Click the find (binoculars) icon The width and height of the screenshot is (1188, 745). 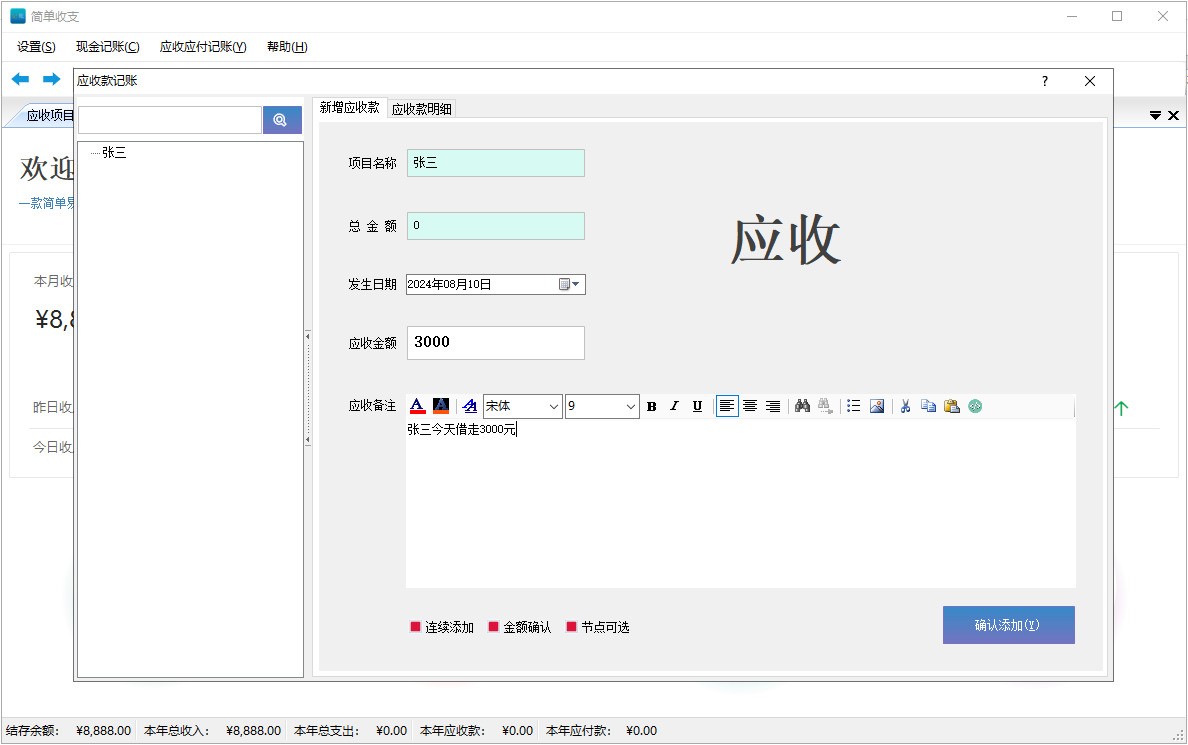tap(801, 405)
